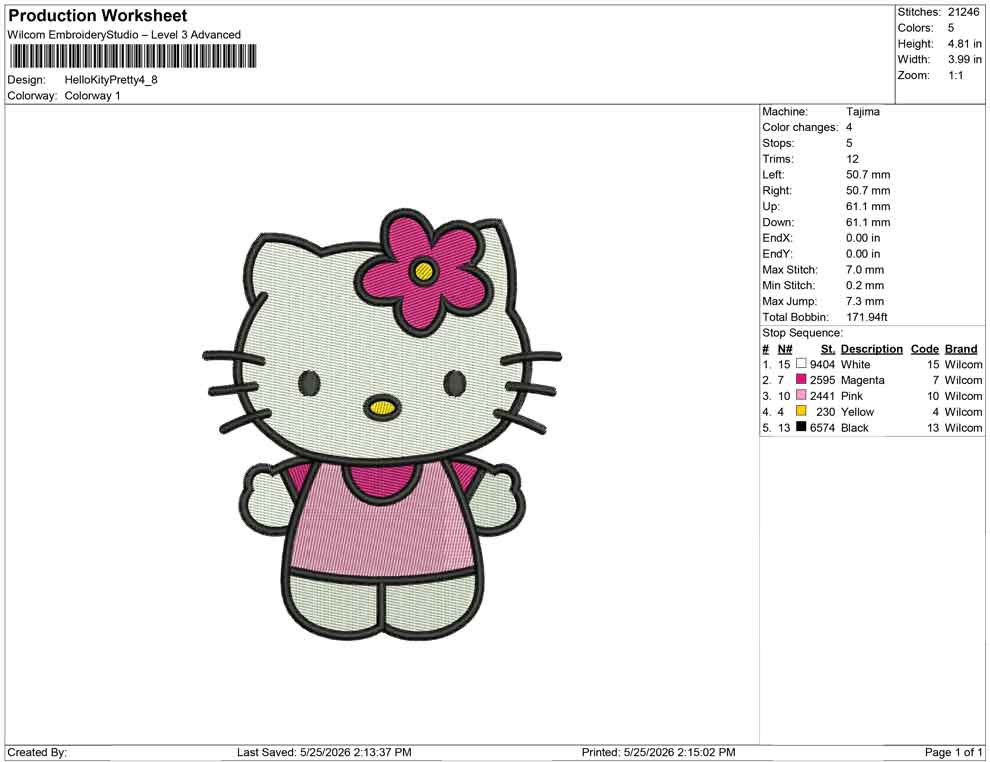
Task: Click the Pink thread color swatch
Action: click(801, 395)
